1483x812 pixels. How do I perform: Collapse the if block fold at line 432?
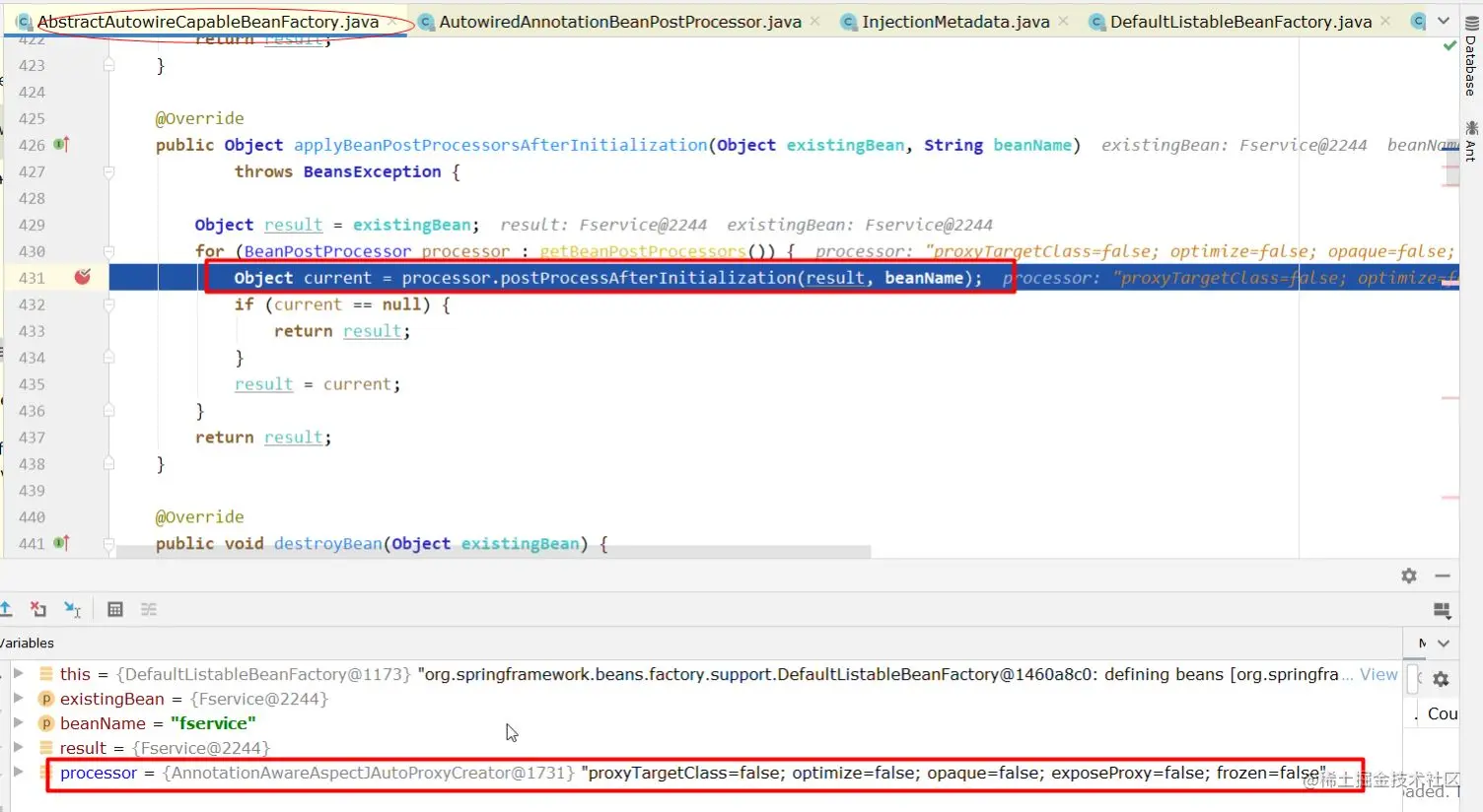(108, 304)
